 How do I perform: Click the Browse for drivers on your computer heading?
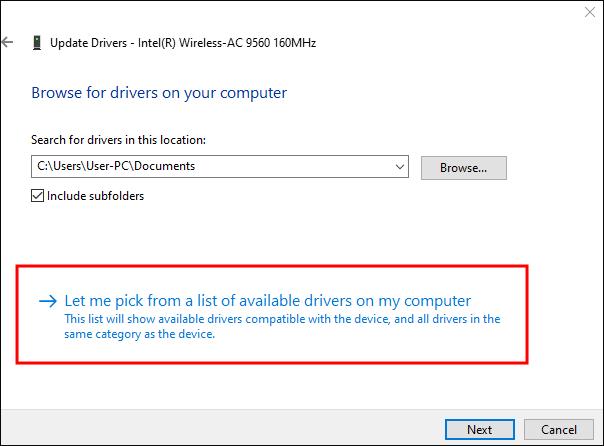159,93
